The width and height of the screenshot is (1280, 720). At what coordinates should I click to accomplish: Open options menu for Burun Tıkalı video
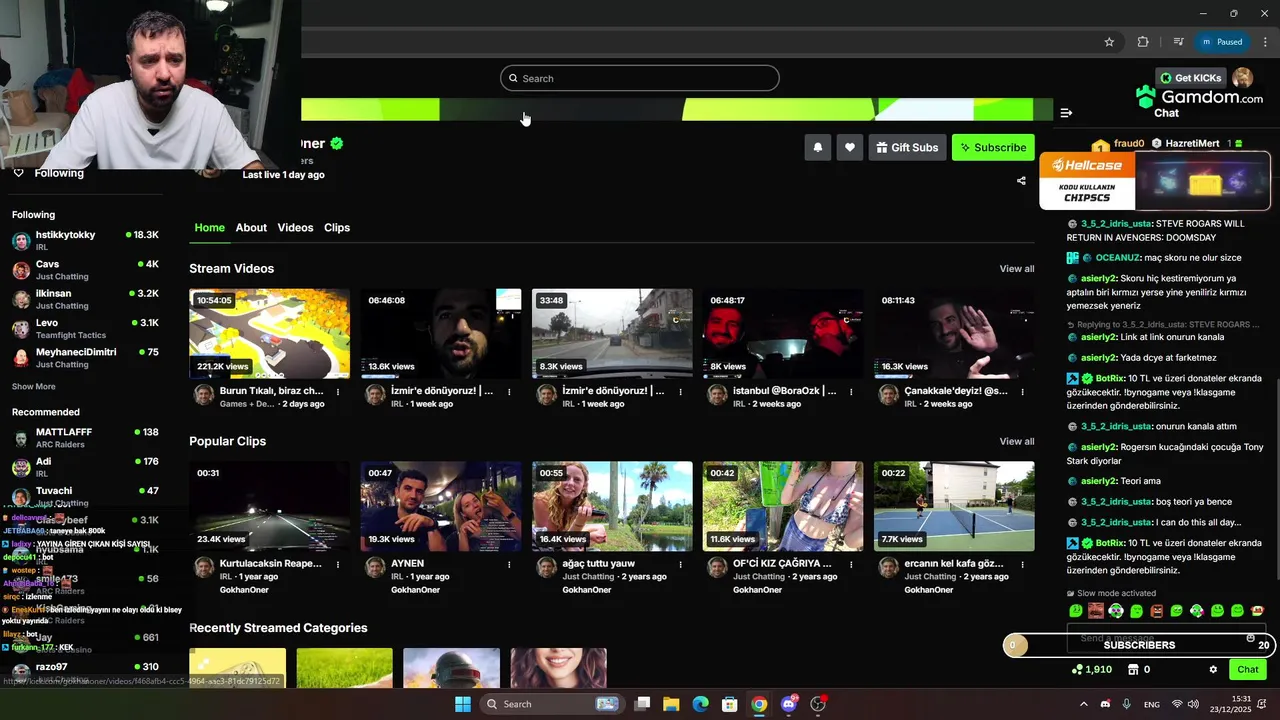tap(338, 392)
